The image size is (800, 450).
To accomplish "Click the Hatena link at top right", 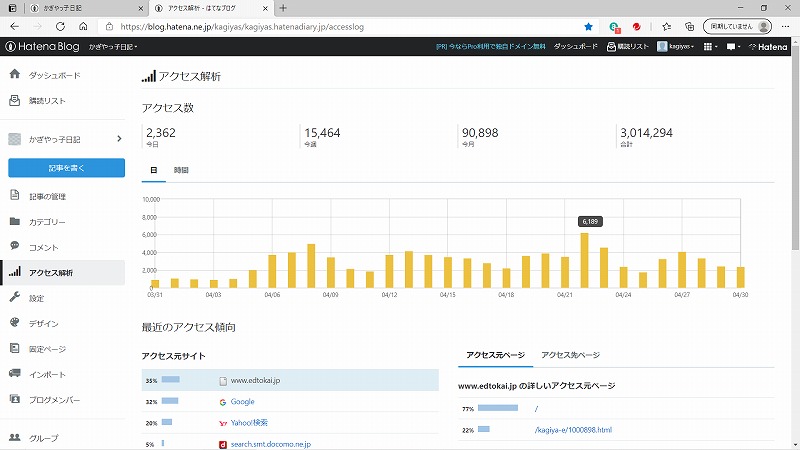I will point(768,46).
